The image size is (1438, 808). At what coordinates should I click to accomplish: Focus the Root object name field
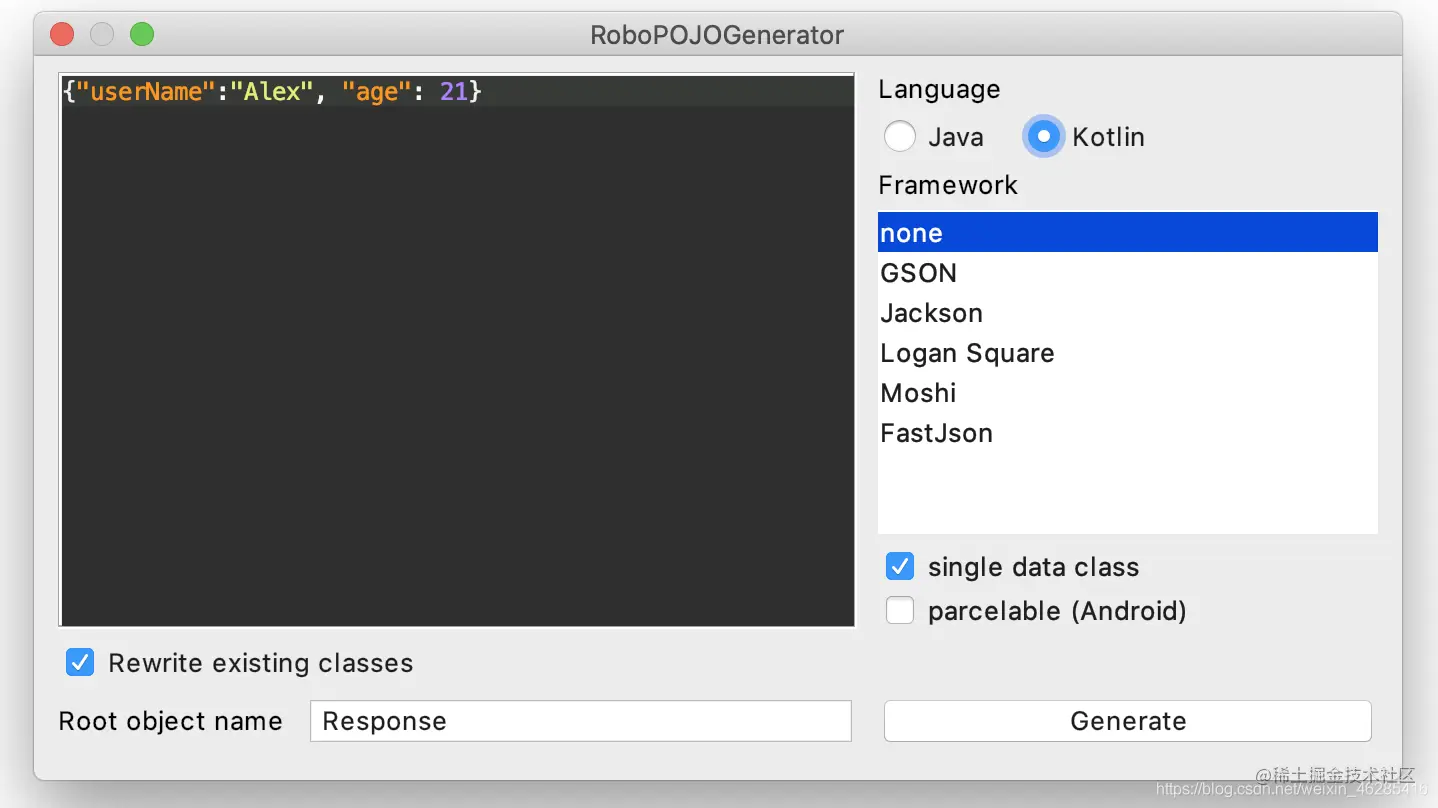tap(580, 721)
